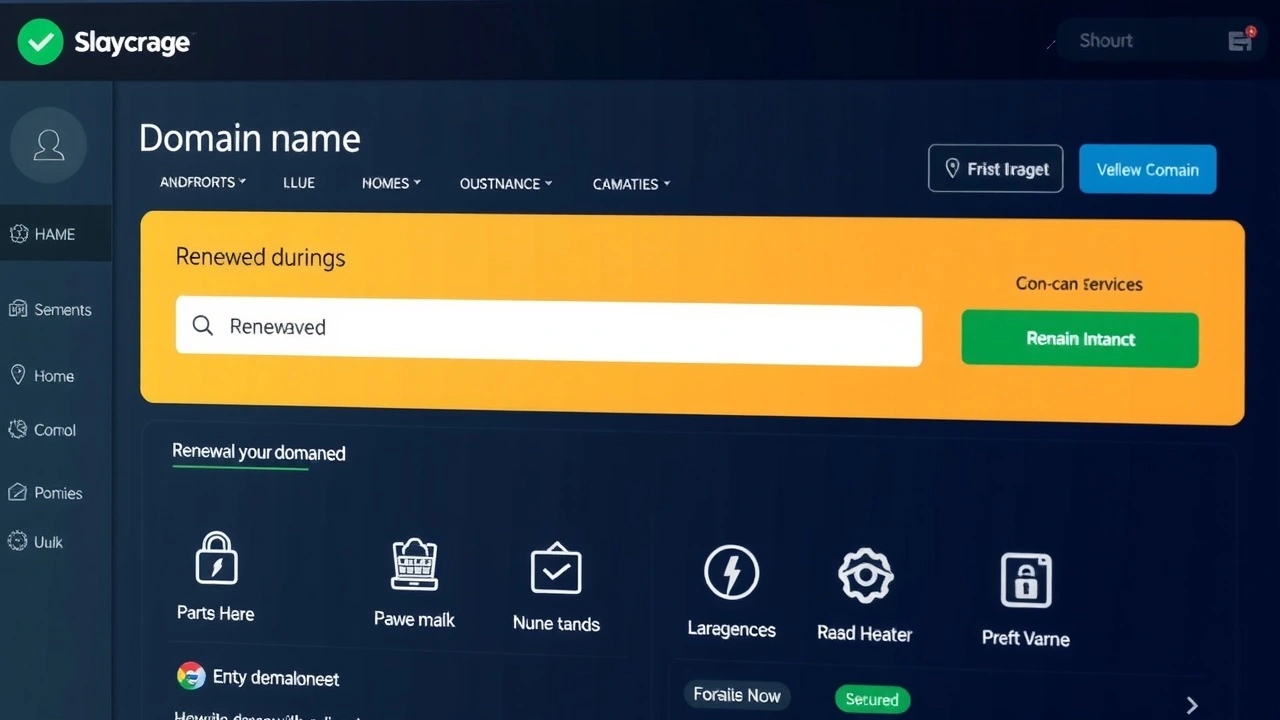Open the OUSTNANCE dropdown menu

506,184
